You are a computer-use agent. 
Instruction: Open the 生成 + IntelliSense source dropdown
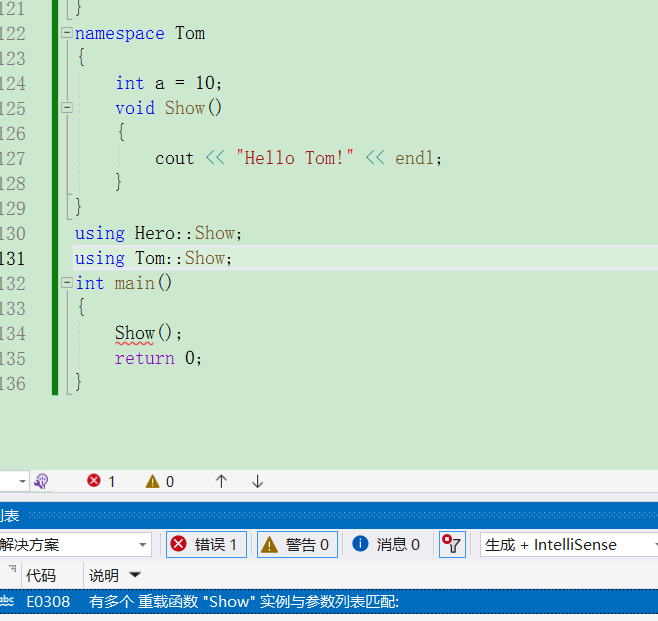569,545
